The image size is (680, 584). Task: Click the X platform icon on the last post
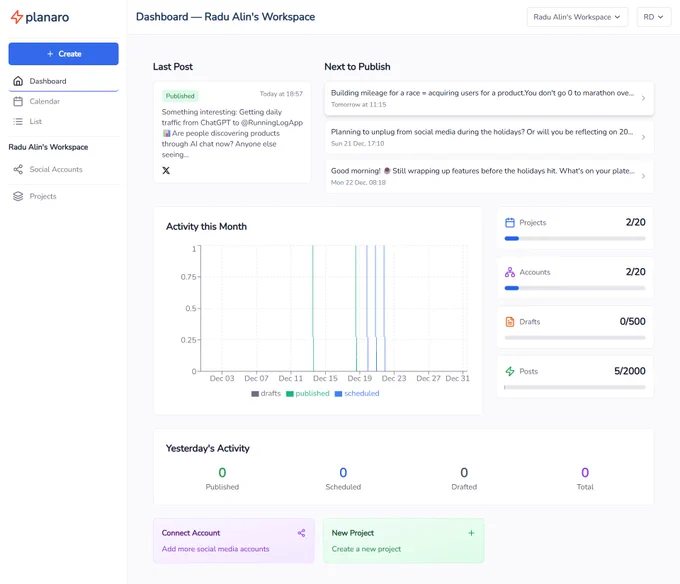[x=166, y=170]
